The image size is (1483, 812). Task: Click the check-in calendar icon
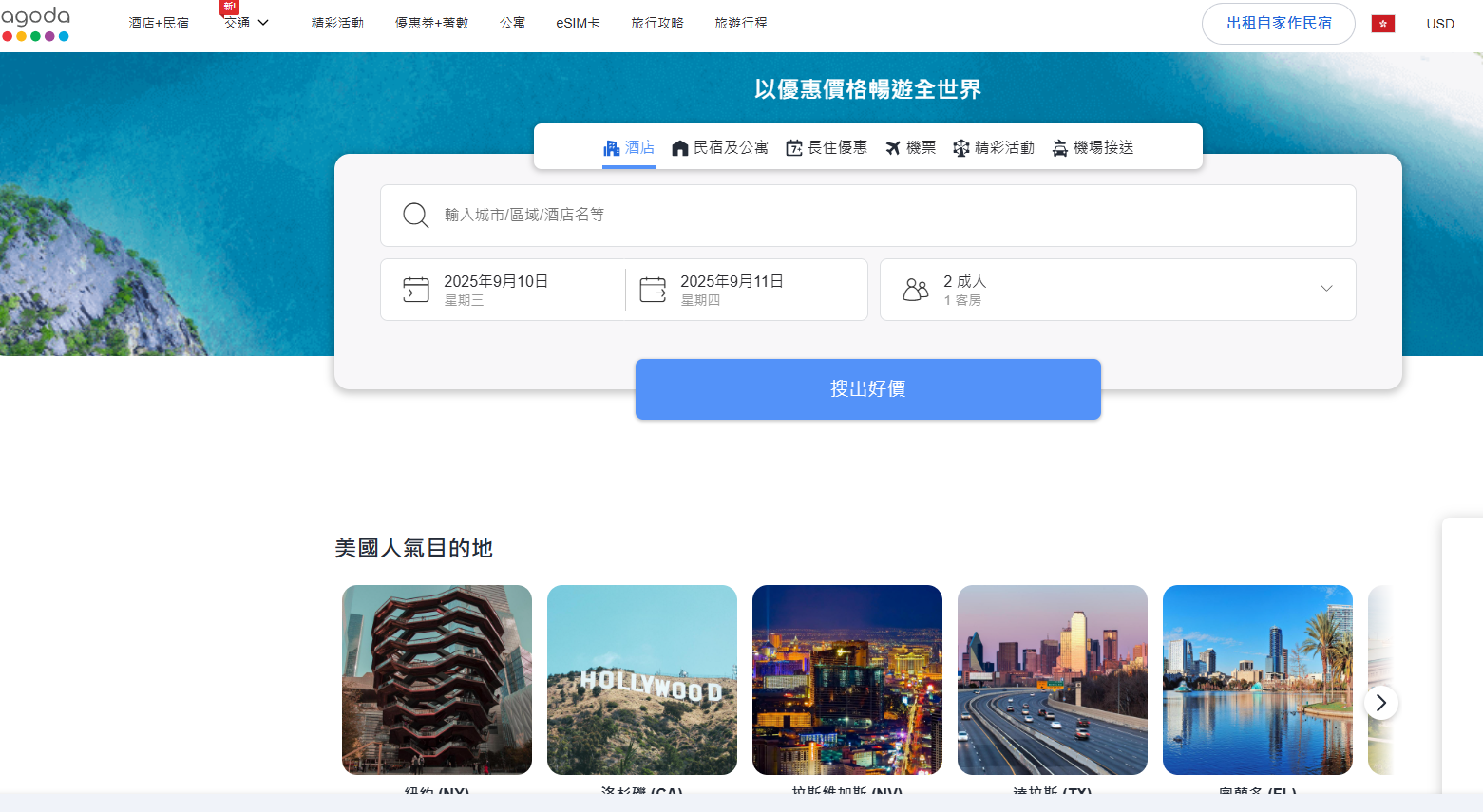tap(416, 290)
